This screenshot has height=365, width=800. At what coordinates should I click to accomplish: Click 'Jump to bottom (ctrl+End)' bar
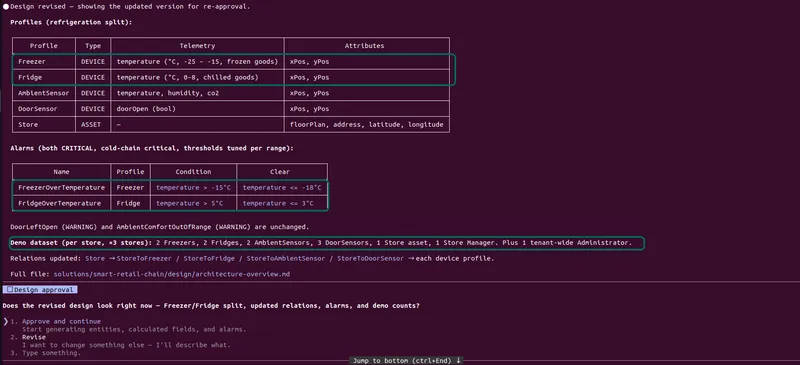point(406,360)
